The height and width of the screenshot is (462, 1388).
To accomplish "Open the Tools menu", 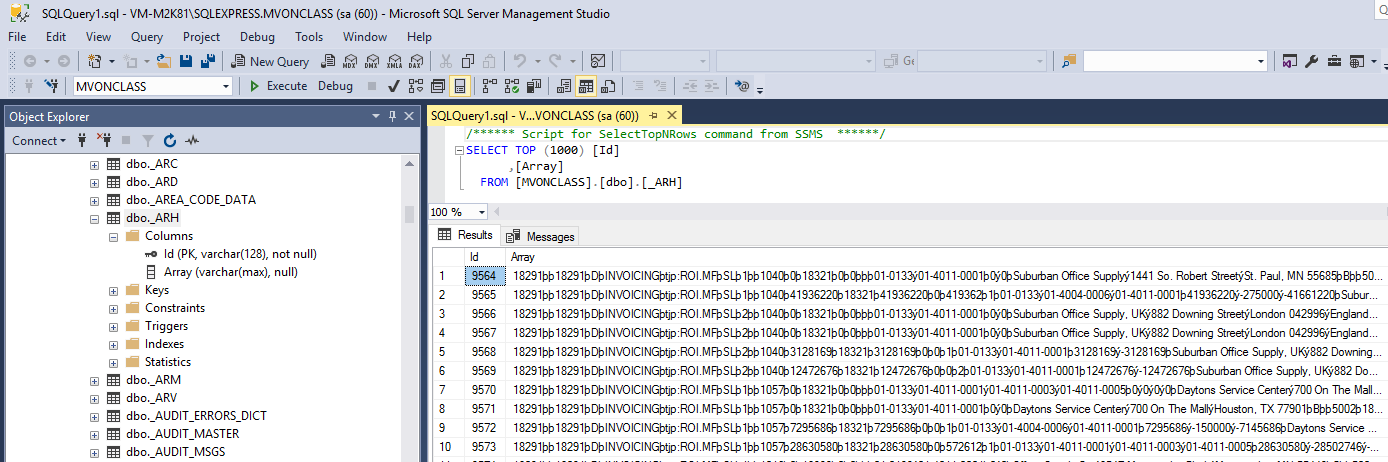I will click(x=309, y=36).
